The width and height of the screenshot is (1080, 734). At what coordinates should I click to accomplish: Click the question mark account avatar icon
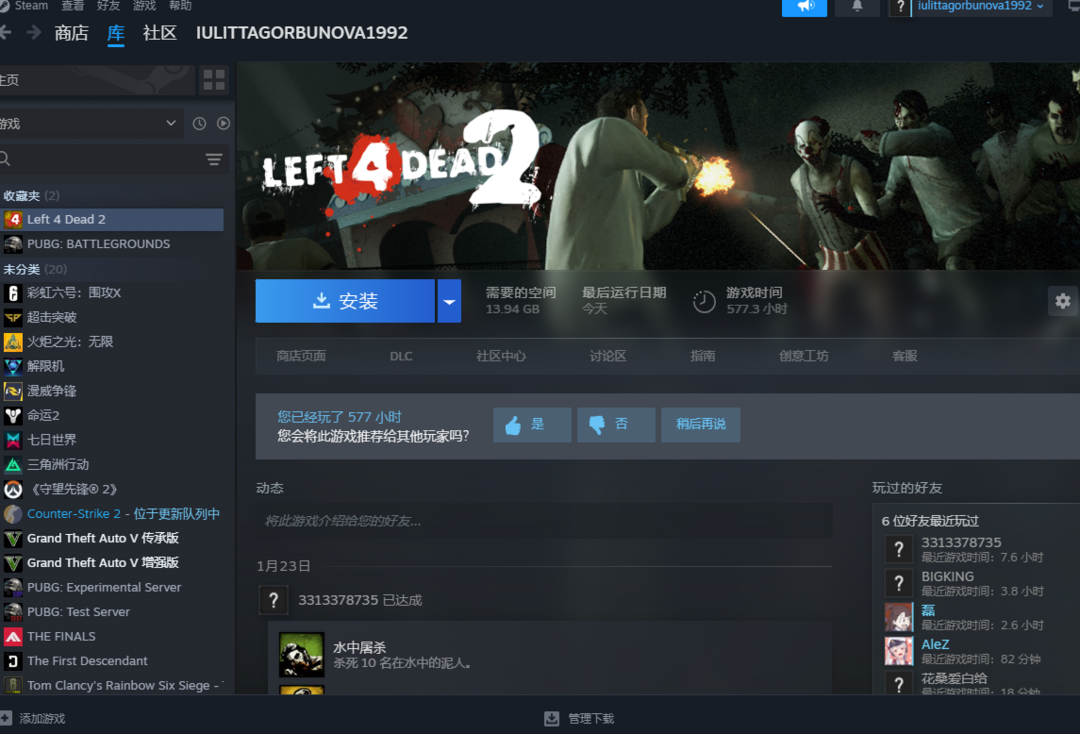coord(900,7)
